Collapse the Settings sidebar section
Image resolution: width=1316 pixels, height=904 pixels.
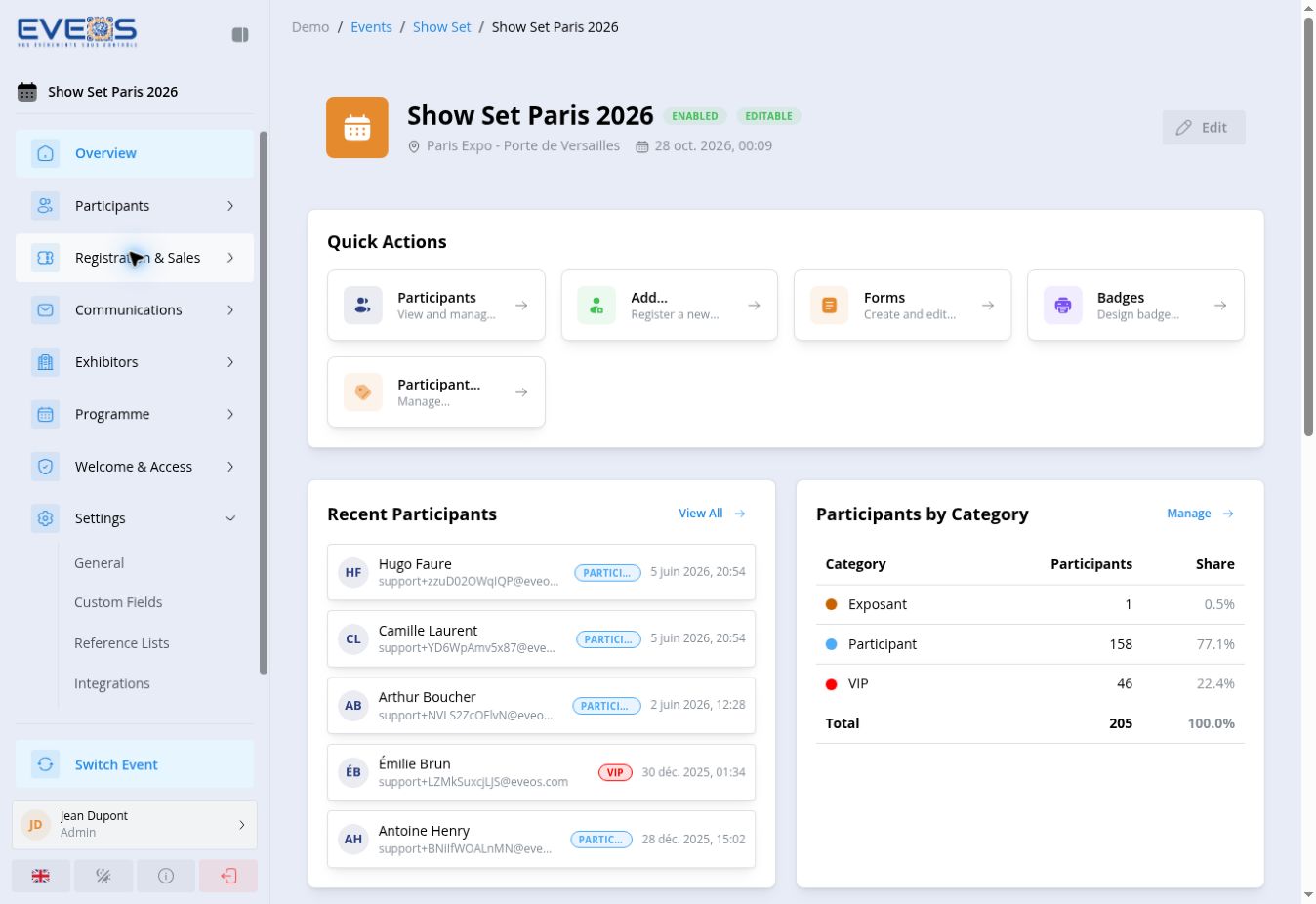pyautogui.click(x=135, y=518)
